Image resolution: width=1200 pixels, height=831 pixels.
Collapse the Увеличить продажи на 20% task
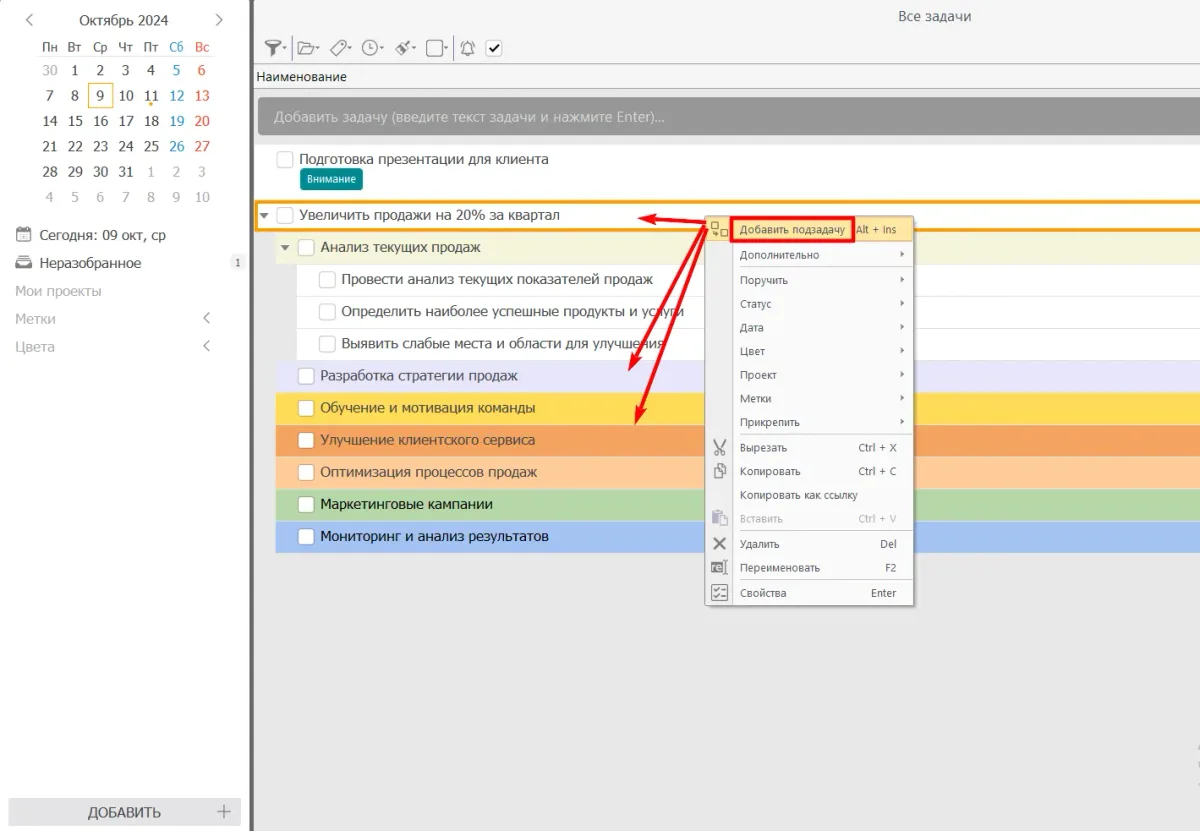tap(264, 215)
